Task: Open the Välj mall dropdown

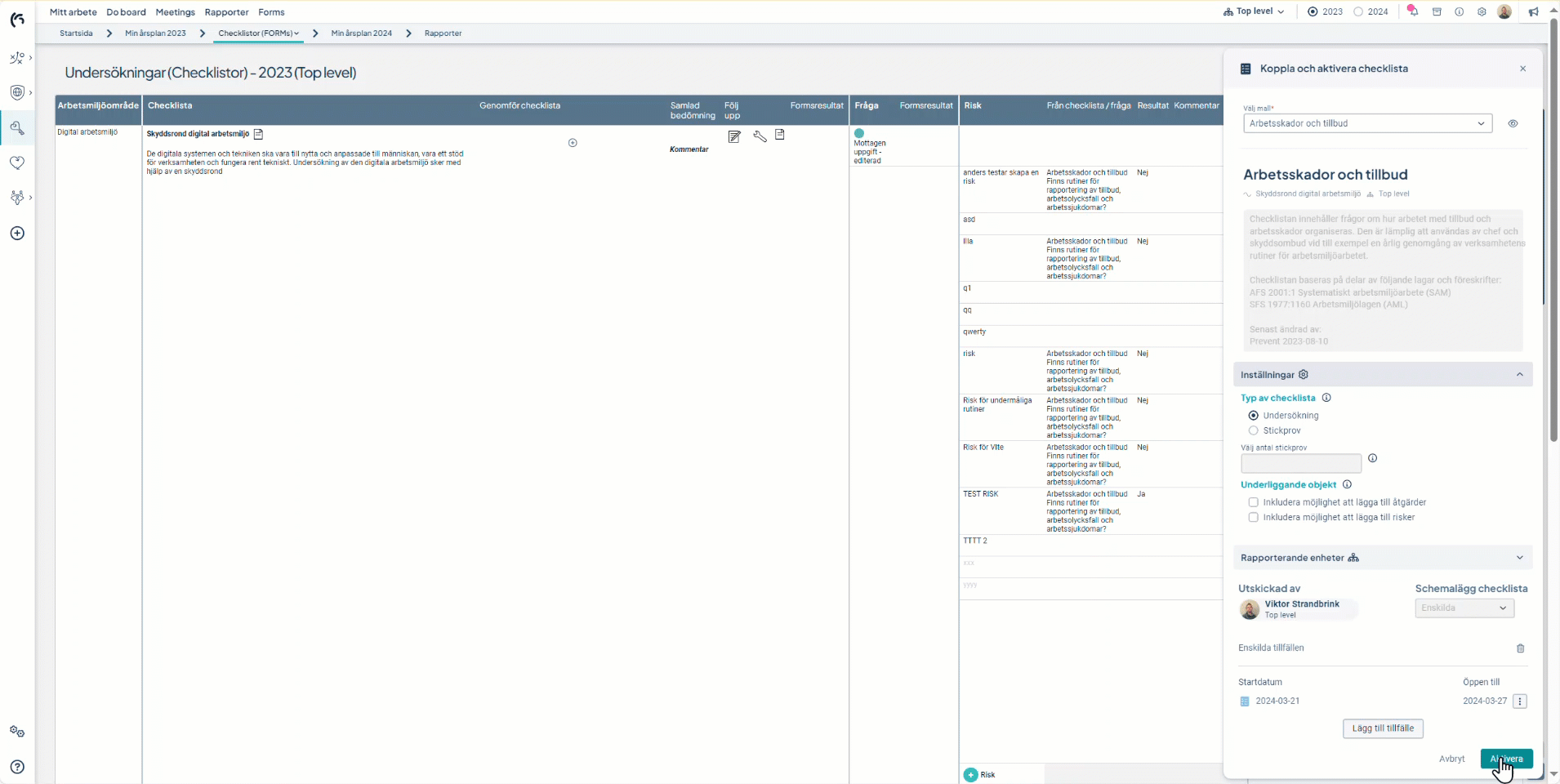Action: point(1367,123)
